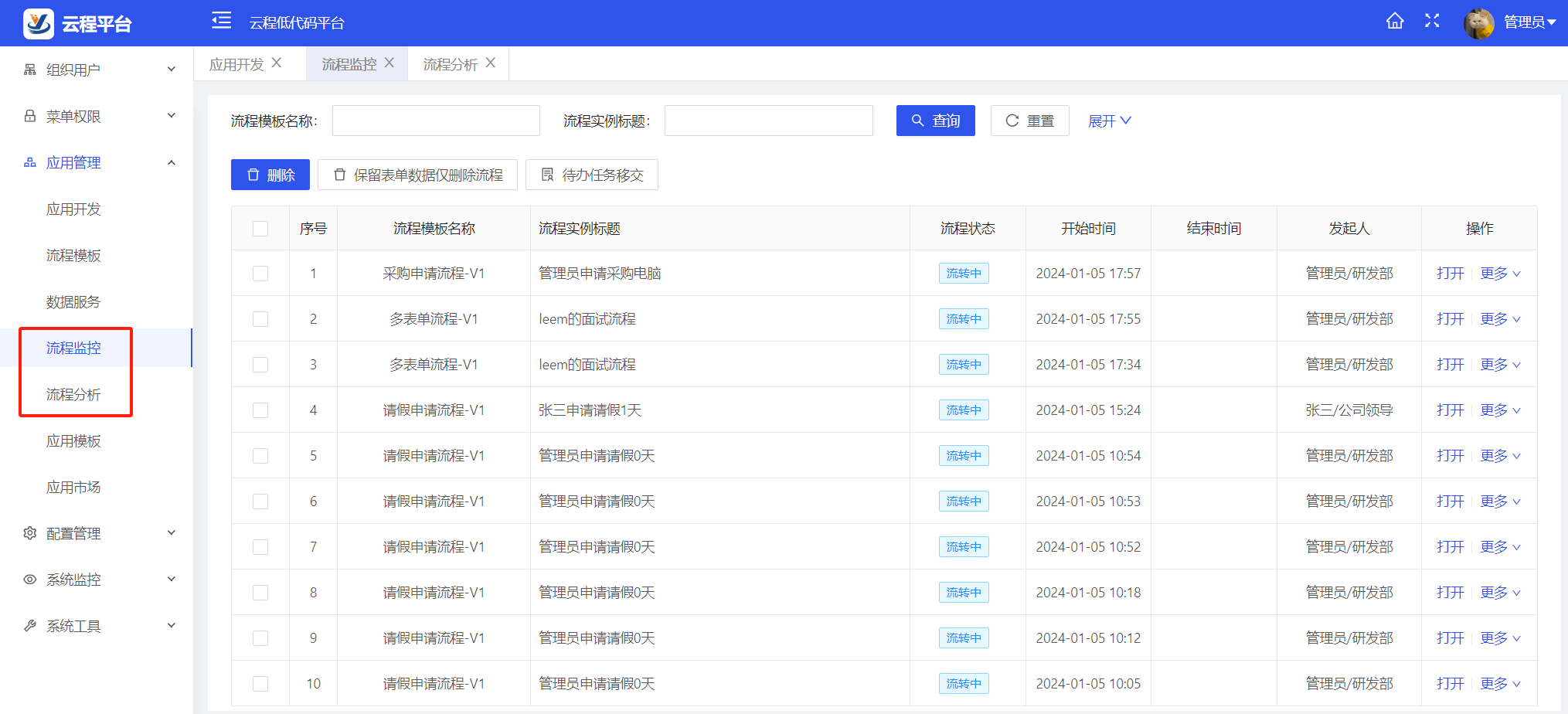1568x714 pixels.
Task: Expand more filters via 展开
Action: (1110, 121)
